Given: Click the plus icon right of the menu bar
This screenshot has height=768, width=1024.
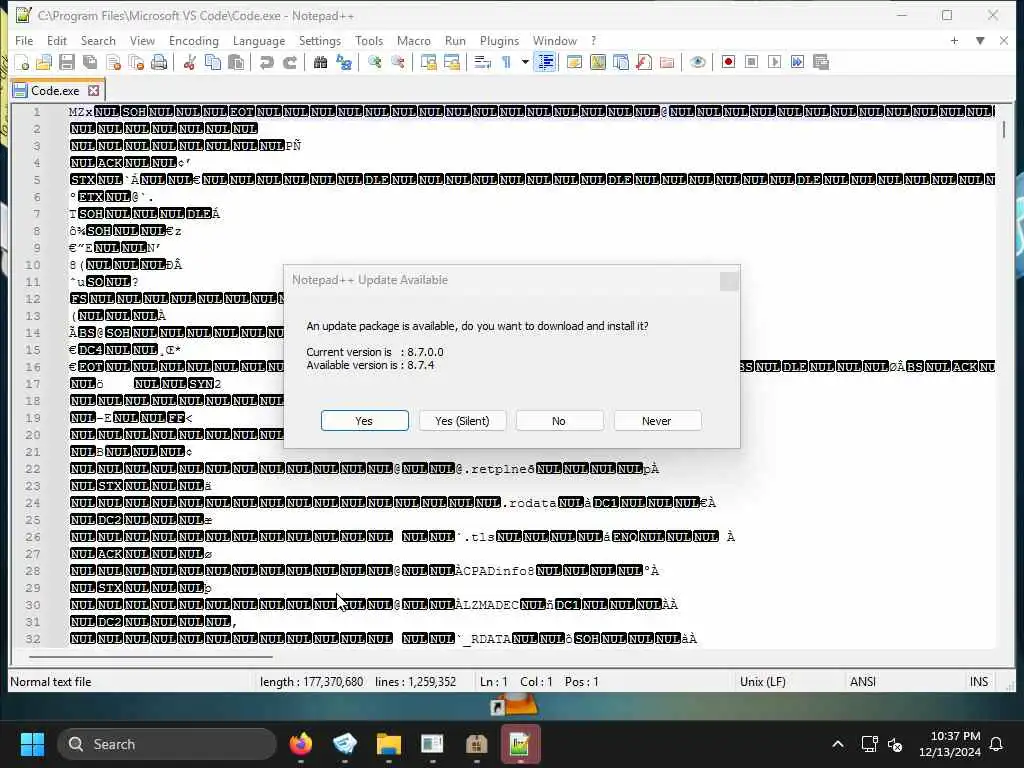Looking at the screenshot, I should [954, 40].
